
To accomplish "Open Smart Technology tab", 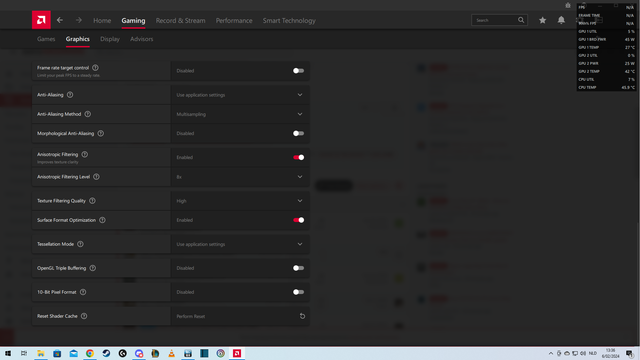I will click(x=289, y=20).
